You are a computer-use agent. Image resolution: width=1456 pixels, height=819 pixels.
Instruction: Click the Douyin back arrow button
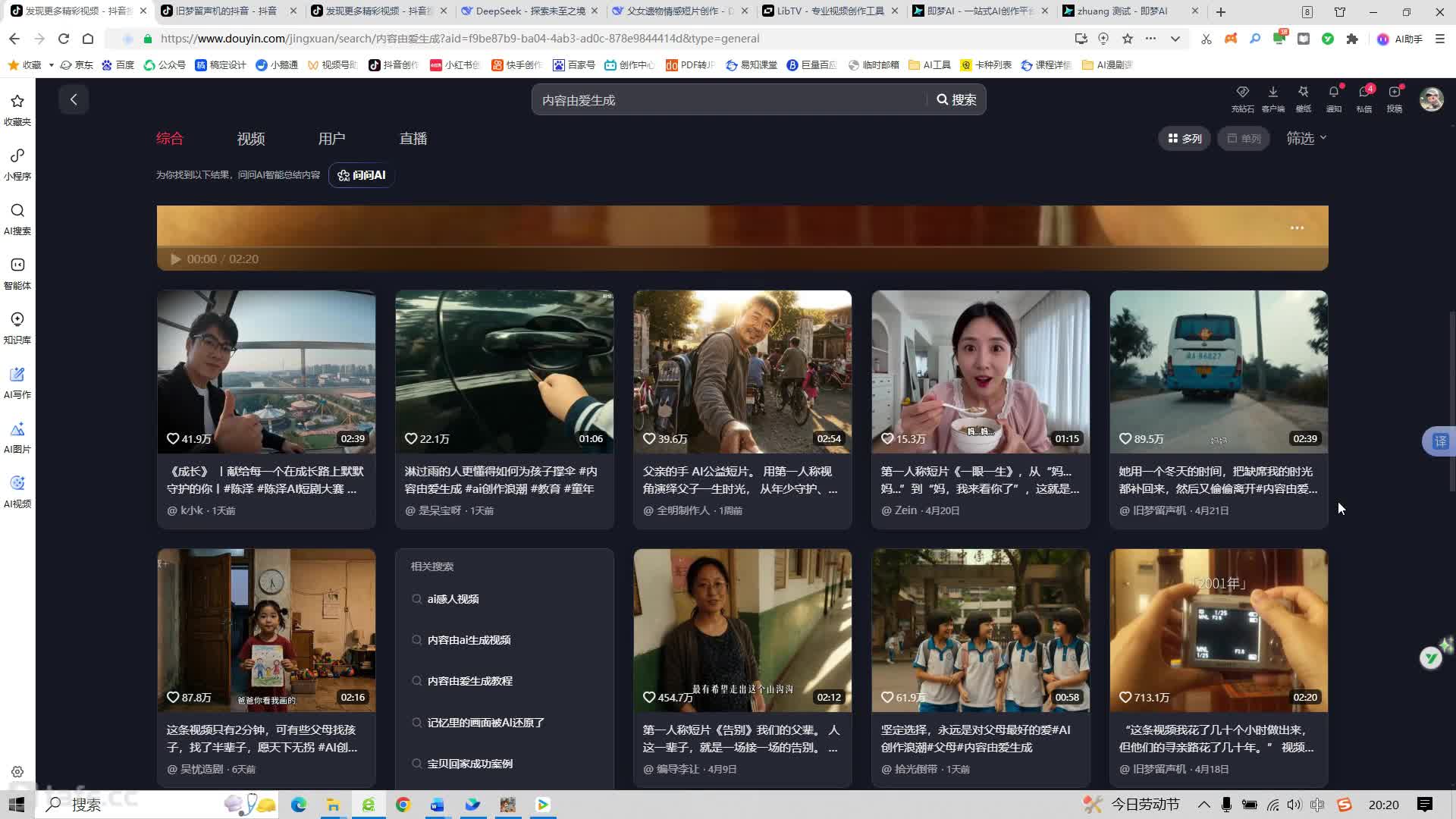click(x=74, y=99)
